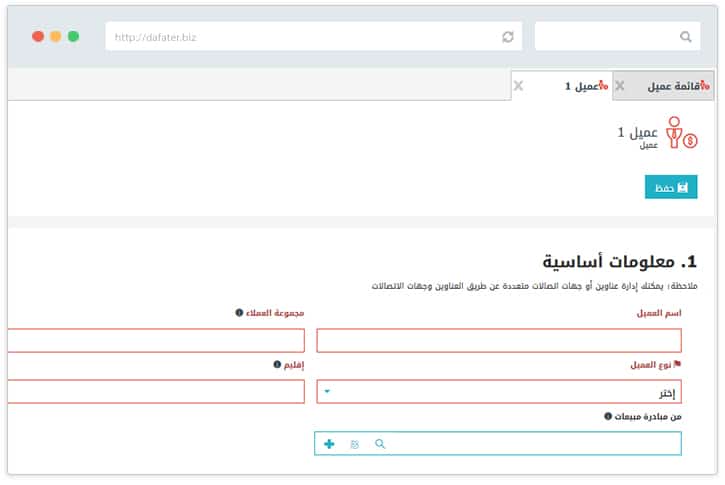Click the dafater.biz address bar
Screen dimensions: 725x485
pos(300,37)
